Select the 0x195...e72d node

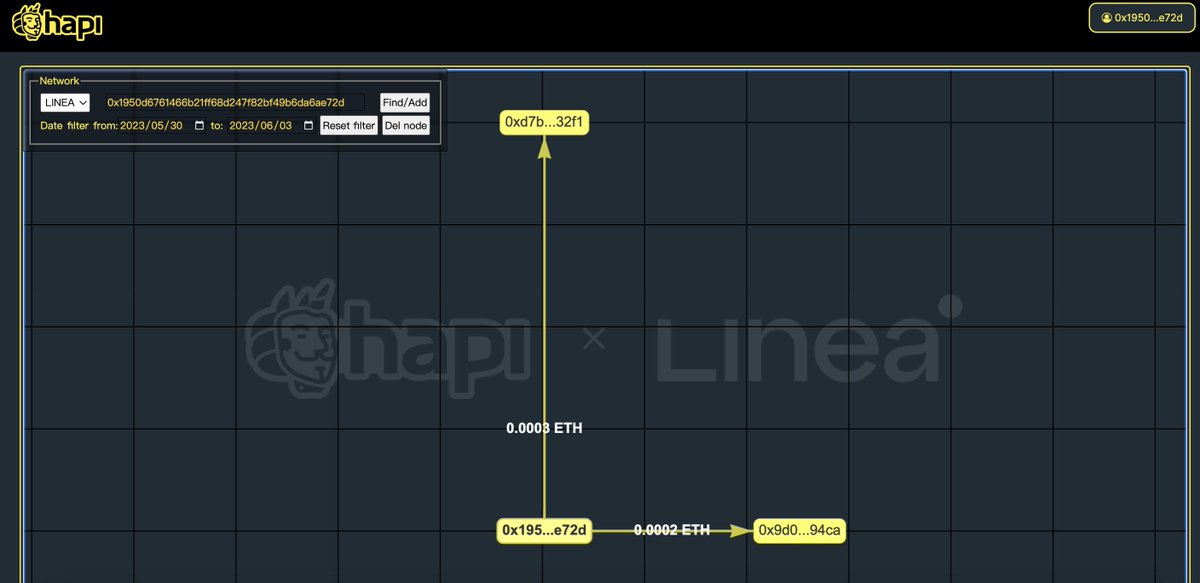(x=544, y=530)
